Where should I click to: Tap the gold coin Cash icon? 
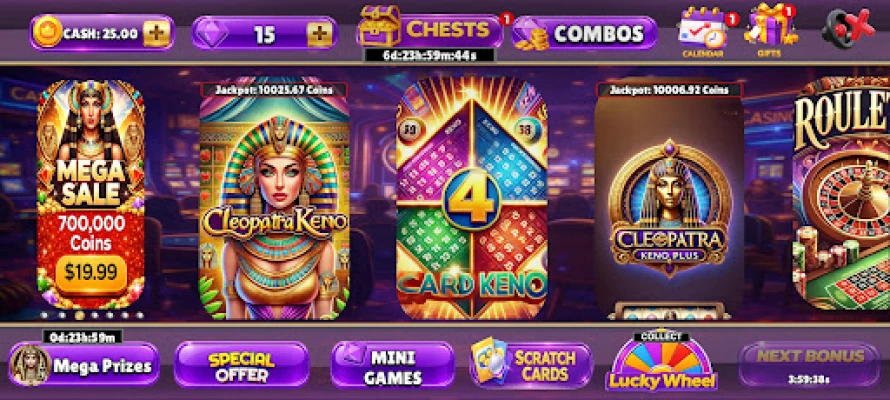click(47, 32)
